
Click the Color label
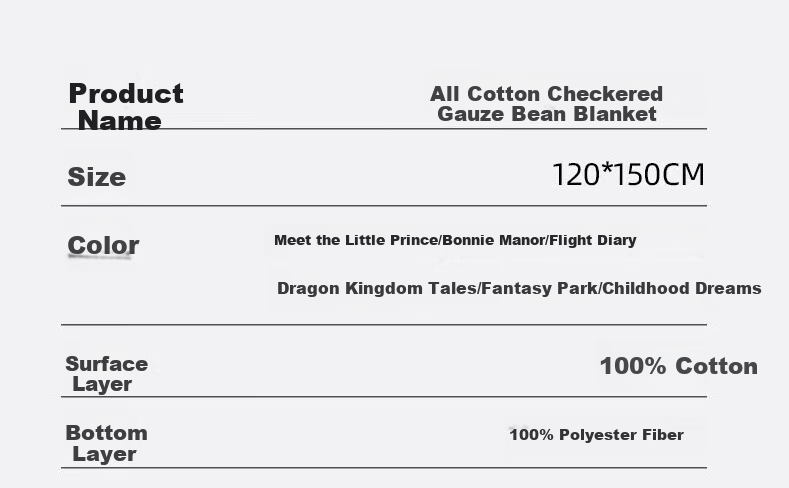tap(103, 246)
